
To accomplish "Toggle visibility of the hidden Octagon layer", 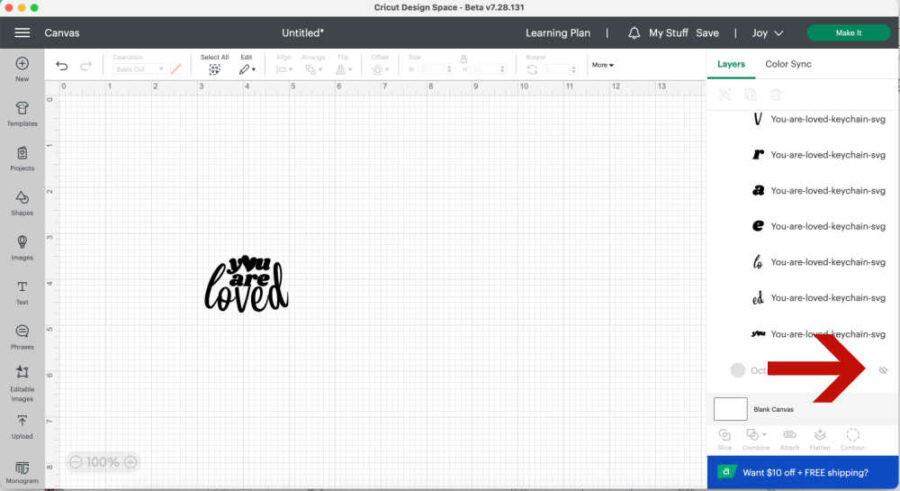I will (x=883, y=370).
